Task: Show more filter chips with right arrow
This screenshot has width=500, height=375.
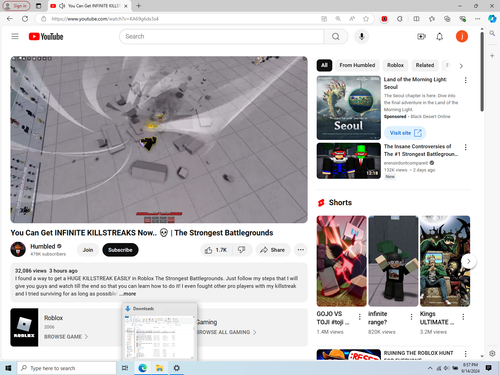Action: 461,66
